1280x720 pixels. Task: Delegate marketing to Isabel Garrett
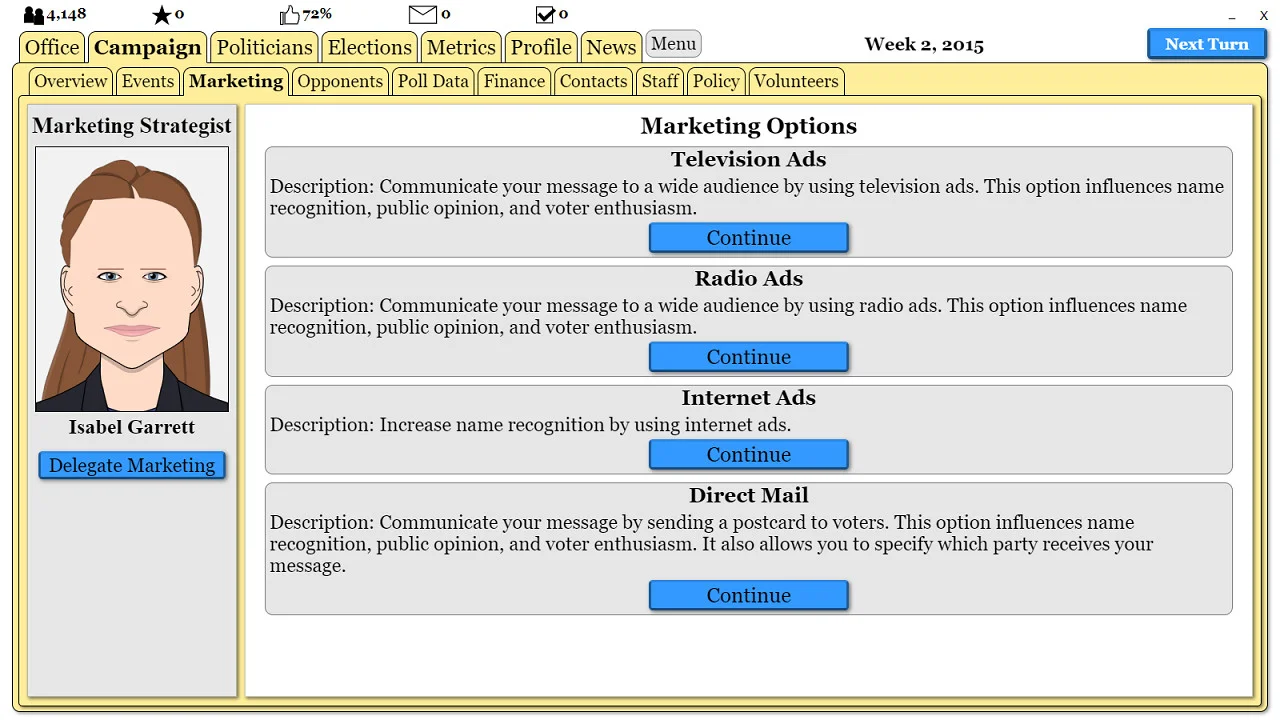coord(131,464)
